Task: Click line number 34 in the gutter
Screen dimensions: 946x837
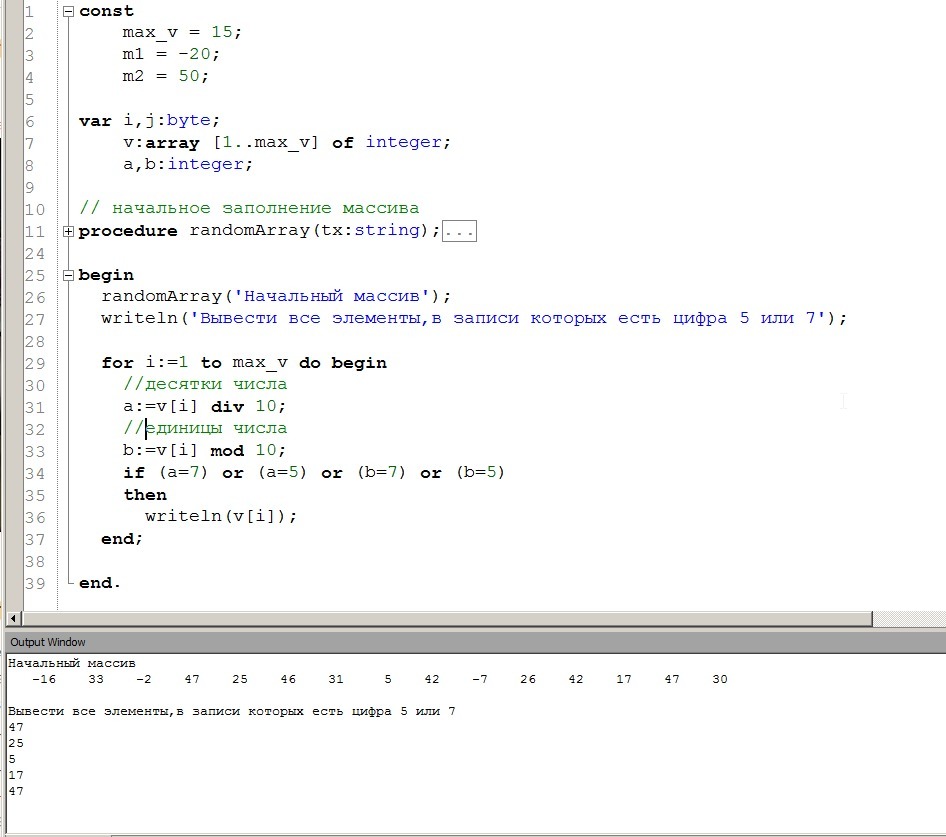Action: coord(34,474)
